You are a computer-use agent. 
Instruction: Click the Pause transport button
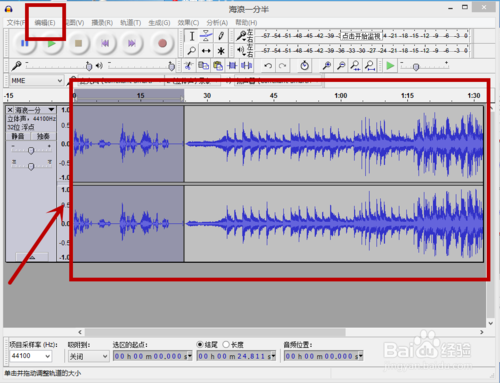click(25, 43)
